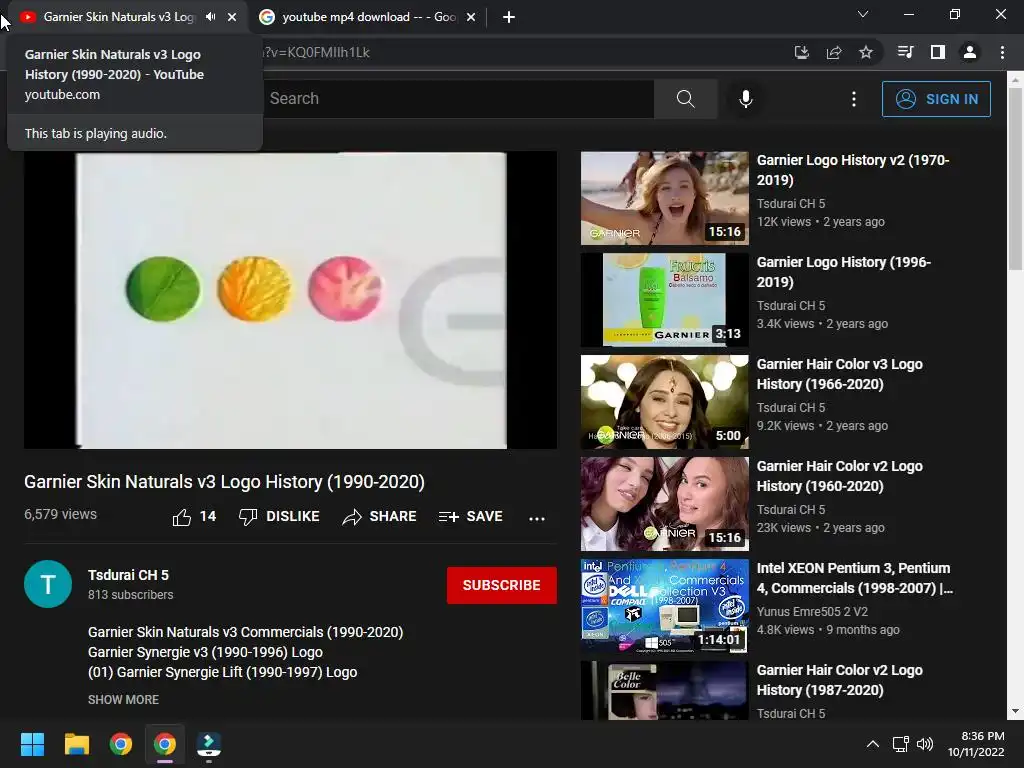Screen dimensions: 1024x768
Task: Open Tsdurai CH 5 channel avatar
Action: (48, 584)
